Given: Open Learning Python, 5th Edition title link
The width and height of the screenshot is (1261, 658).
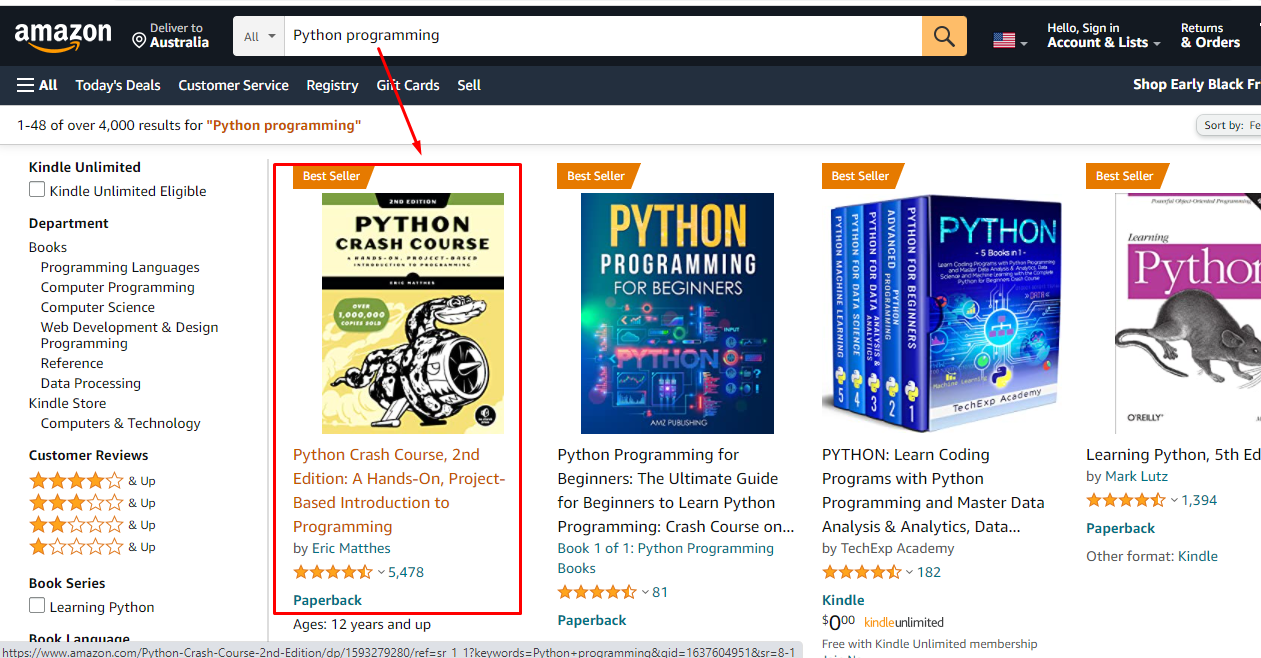Looking at the screenshot, I should pyautogui.click(x=1173, y=454).
